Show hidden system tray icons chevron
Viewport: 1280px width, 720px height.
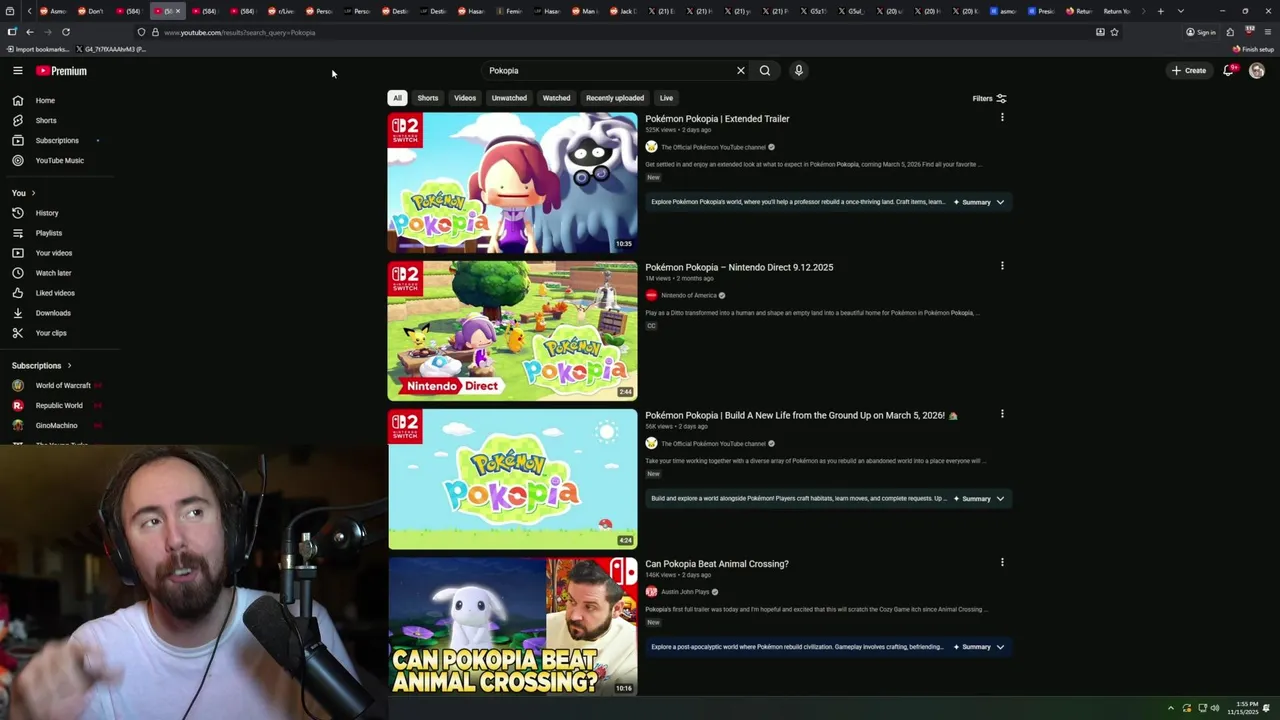point(1171,708)
